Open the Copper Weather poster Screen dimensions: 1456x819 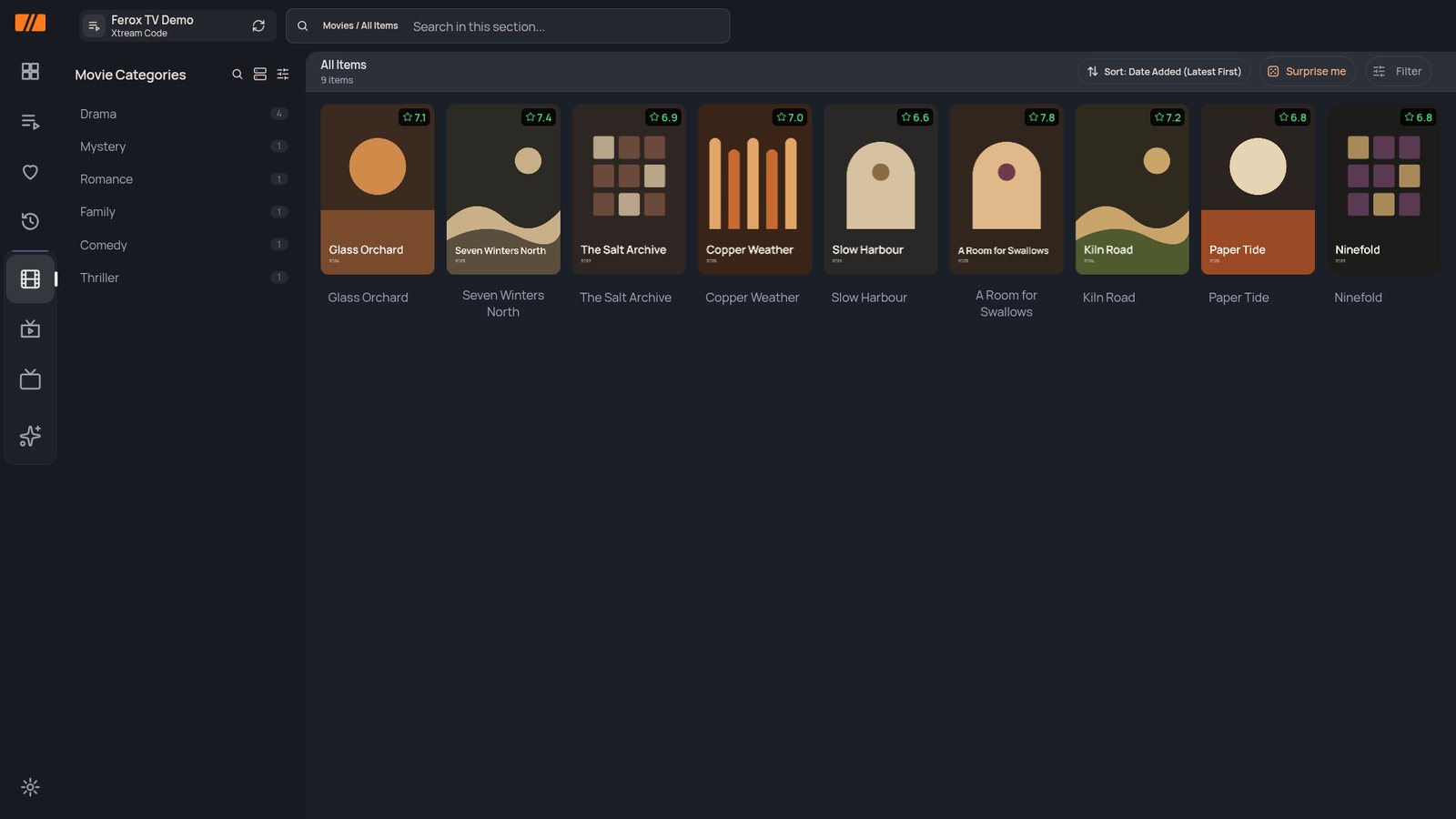click(754, 189)
